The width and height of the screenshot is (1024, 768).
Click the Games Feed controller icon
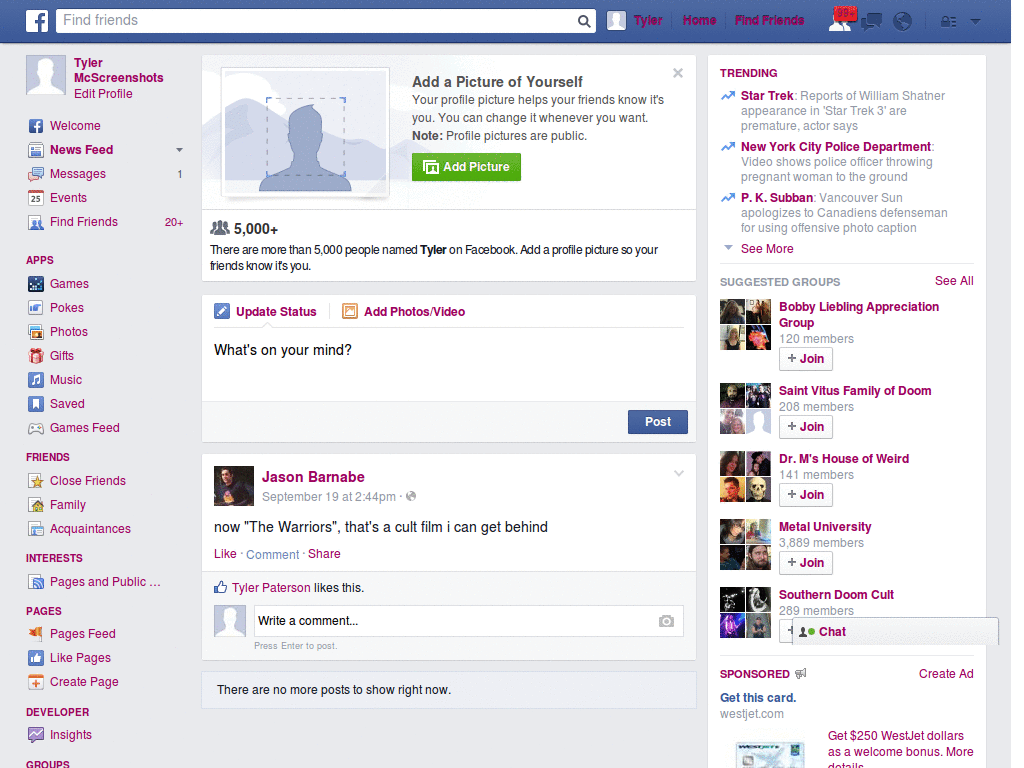(x=36, y=428)
